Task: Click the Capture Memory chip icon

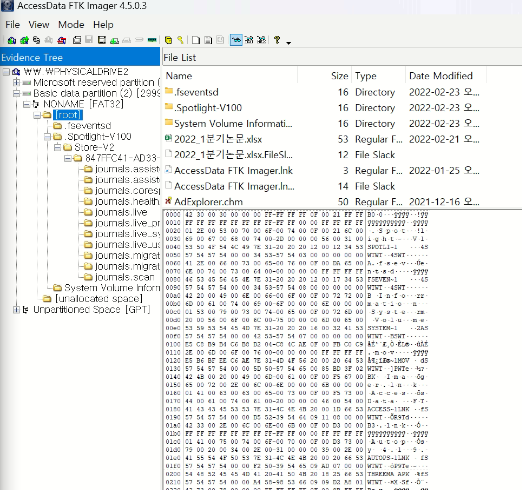Action: (152, 40)
